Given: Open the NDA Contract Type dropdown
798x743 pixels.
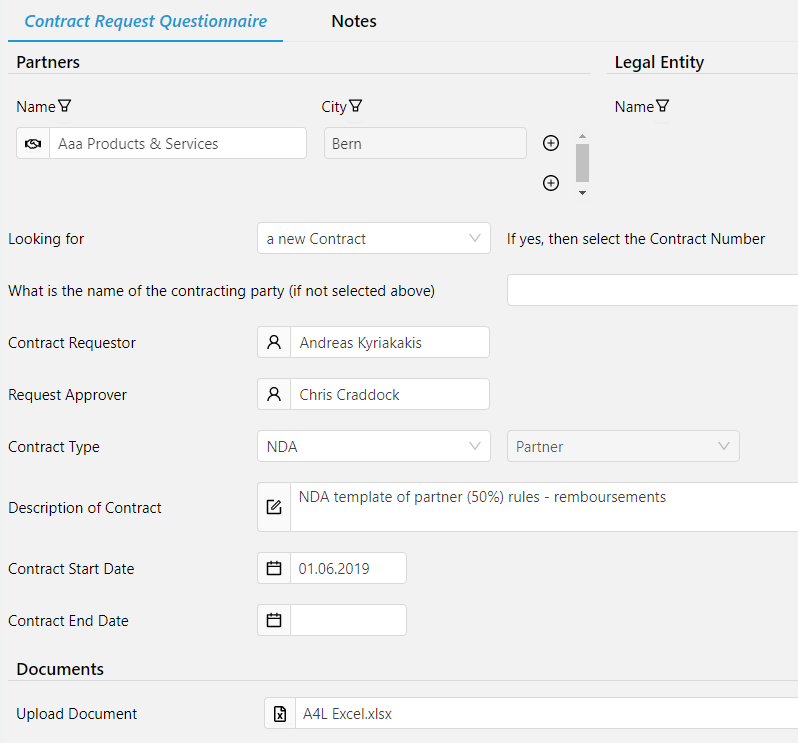Looking at the screenshot, I should point(475,447).
